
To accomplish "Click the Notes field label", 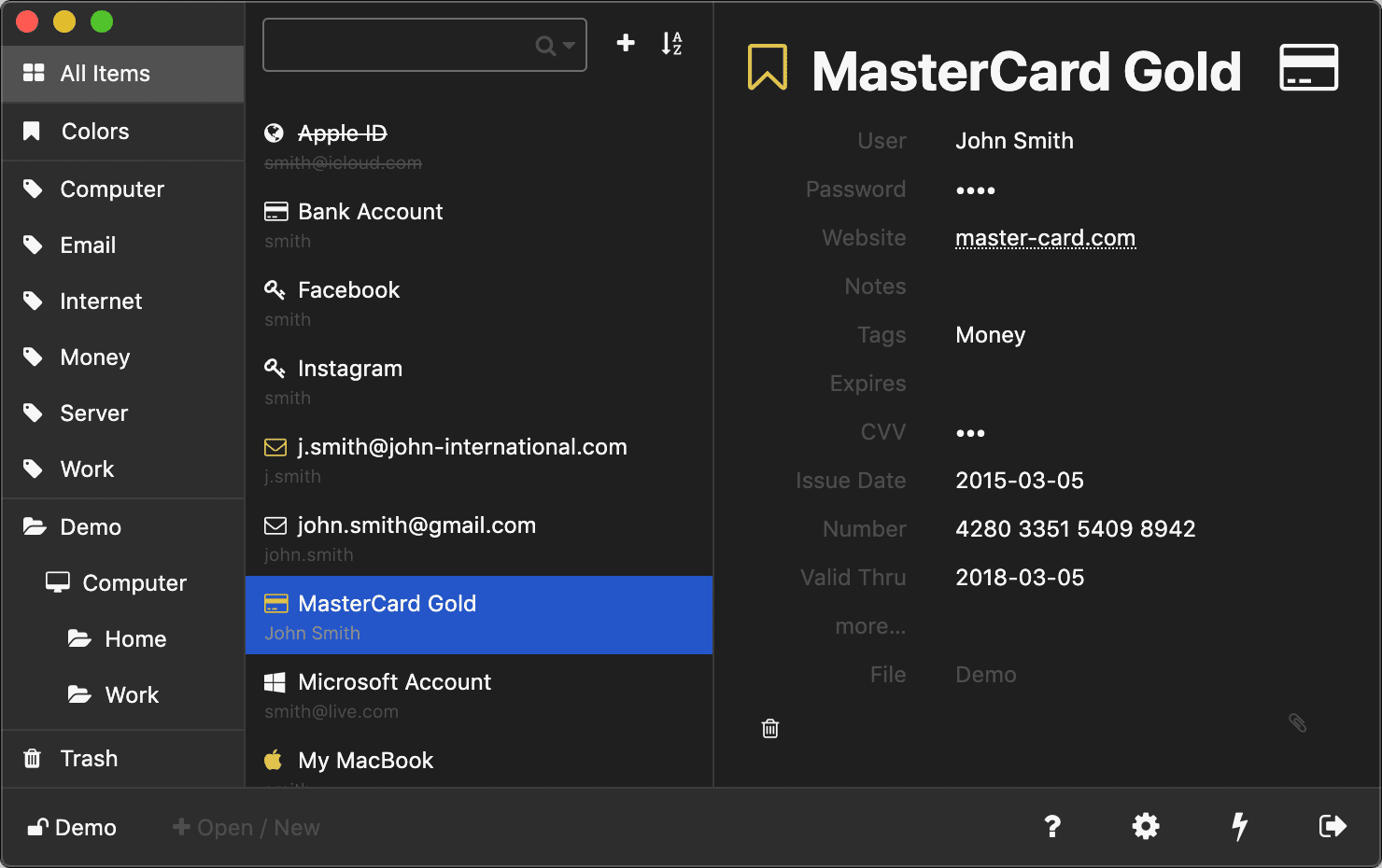I will [x=875, y=287].
